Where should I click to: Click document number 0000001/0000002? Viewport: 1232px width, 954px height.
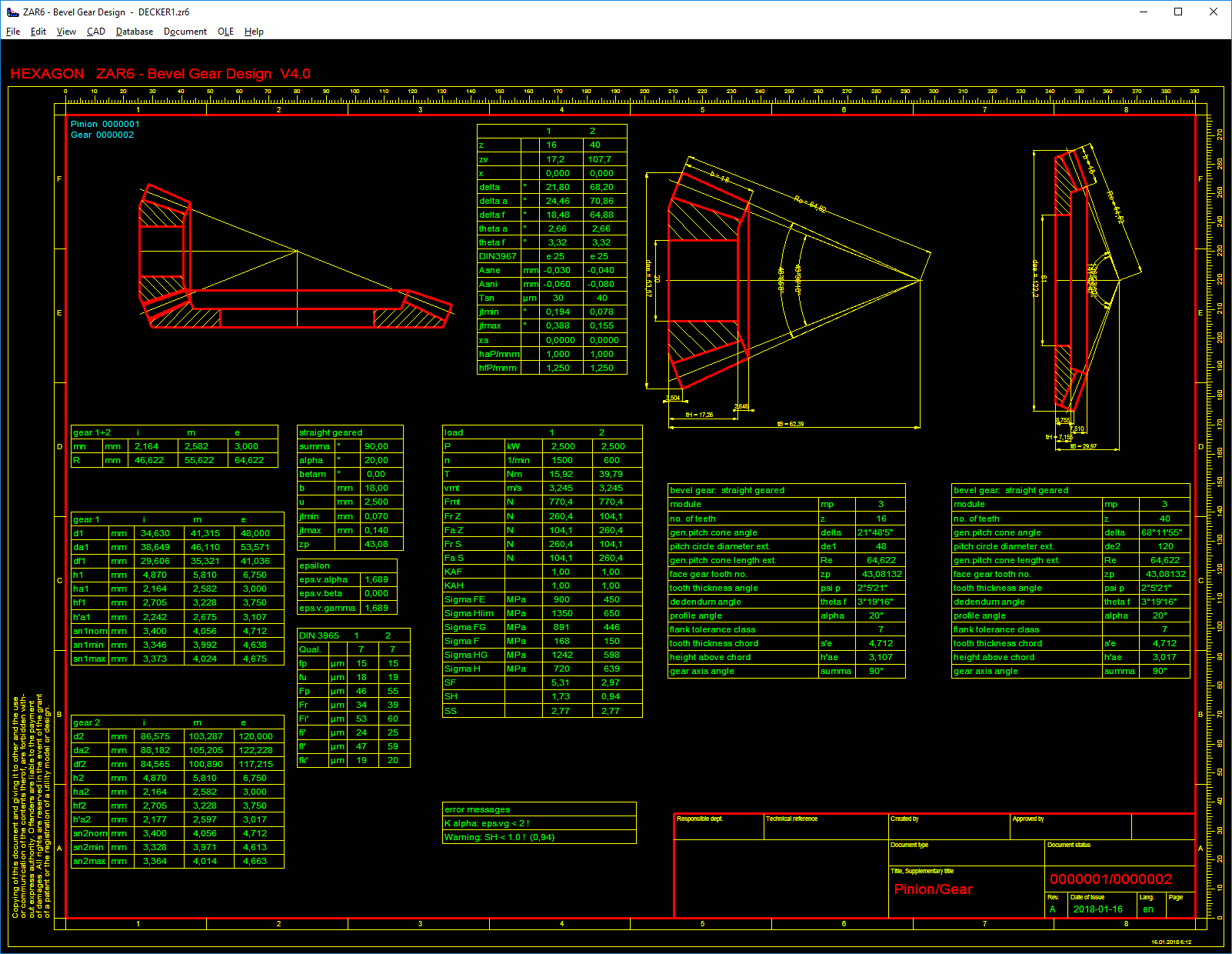1110,879
